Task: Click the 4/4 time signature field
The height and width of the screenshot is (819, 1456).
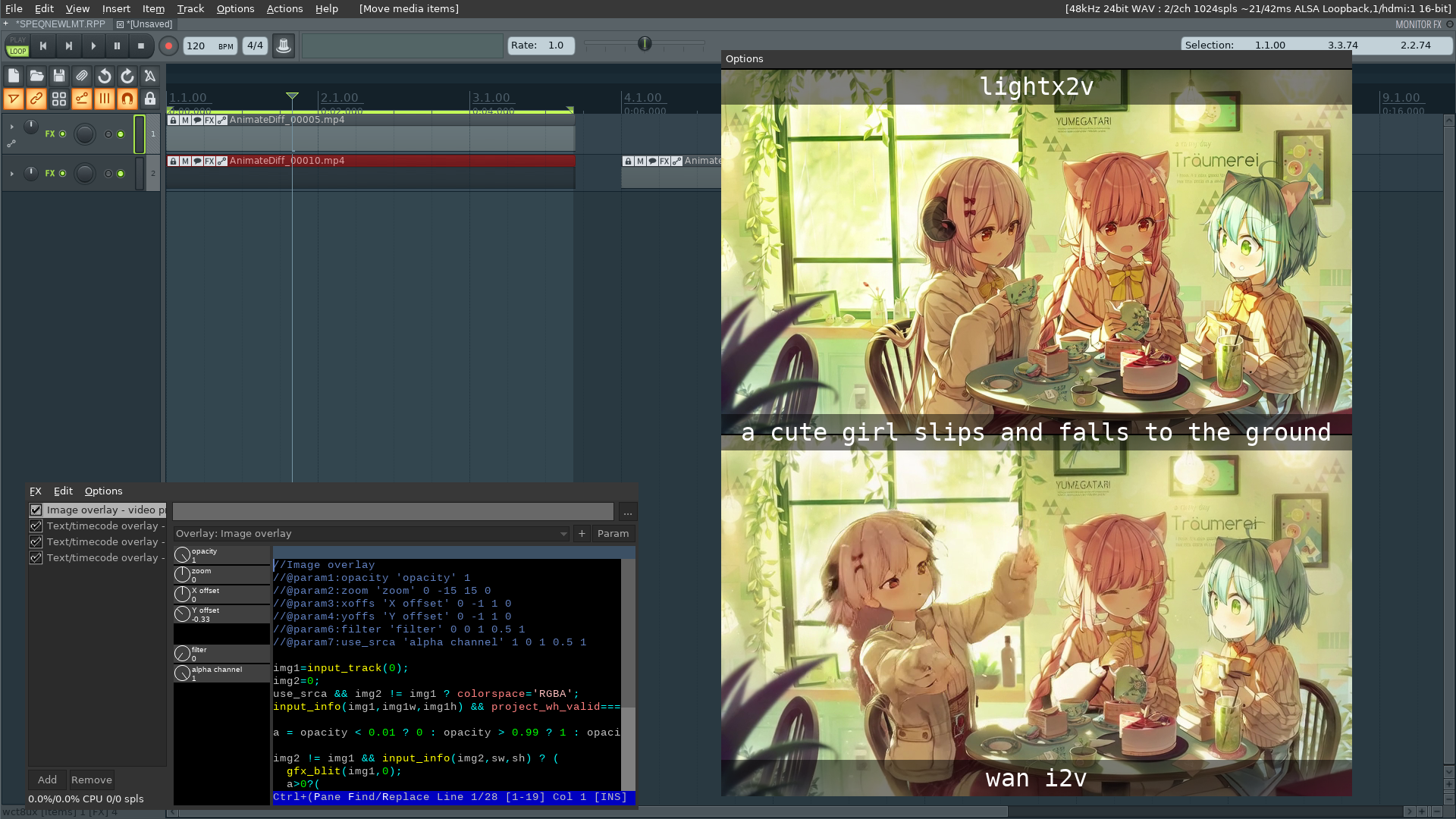Action: 255,45
